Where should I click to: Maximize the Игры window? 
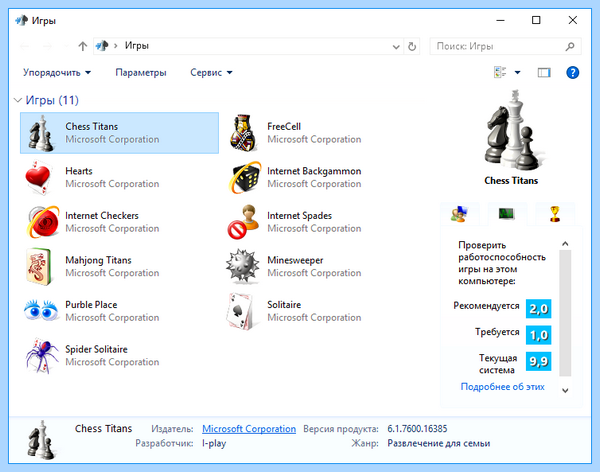536,20
